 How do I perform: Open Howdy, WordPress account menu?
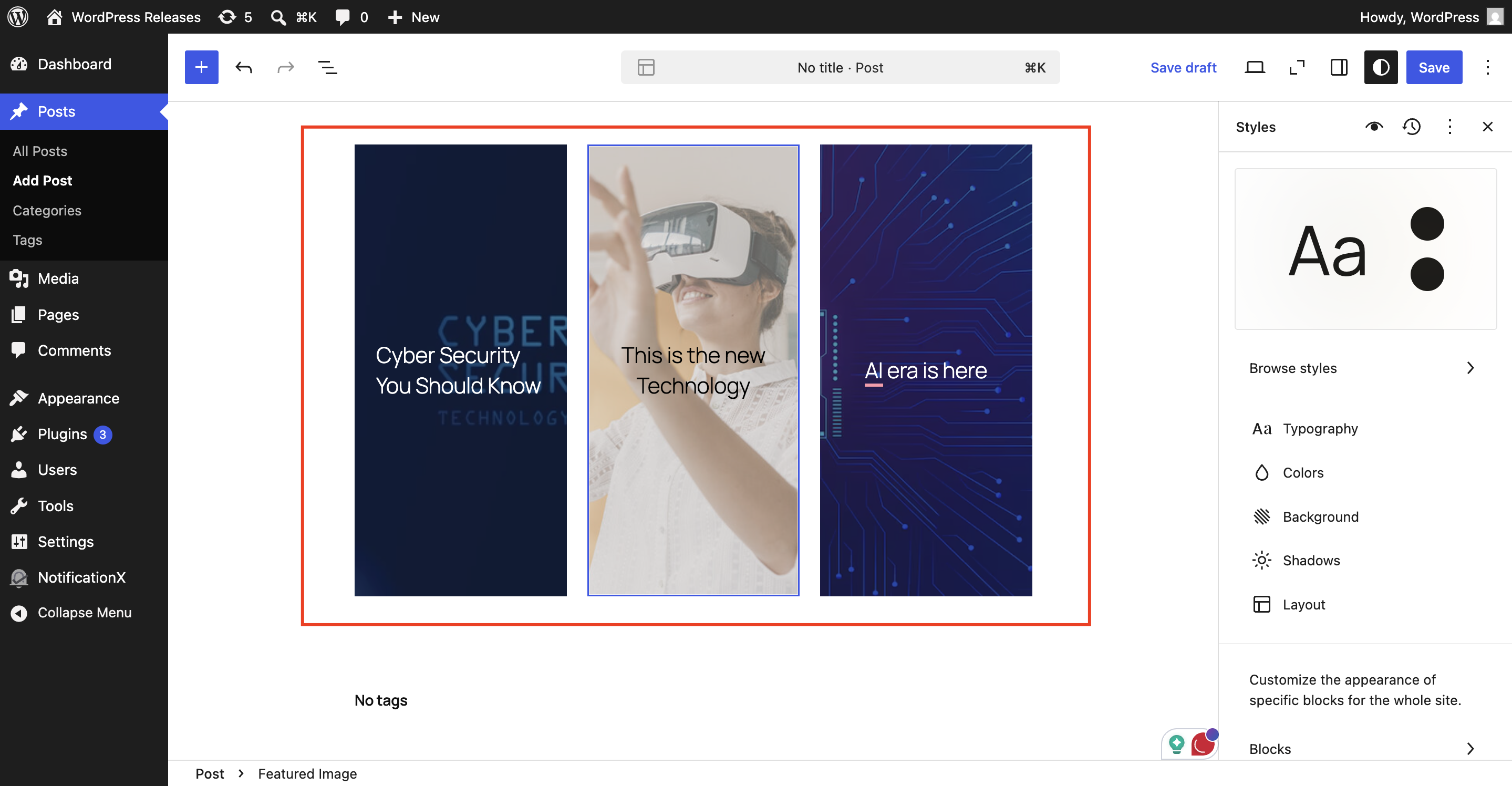pyautogui.click(x=1431, y=17)
